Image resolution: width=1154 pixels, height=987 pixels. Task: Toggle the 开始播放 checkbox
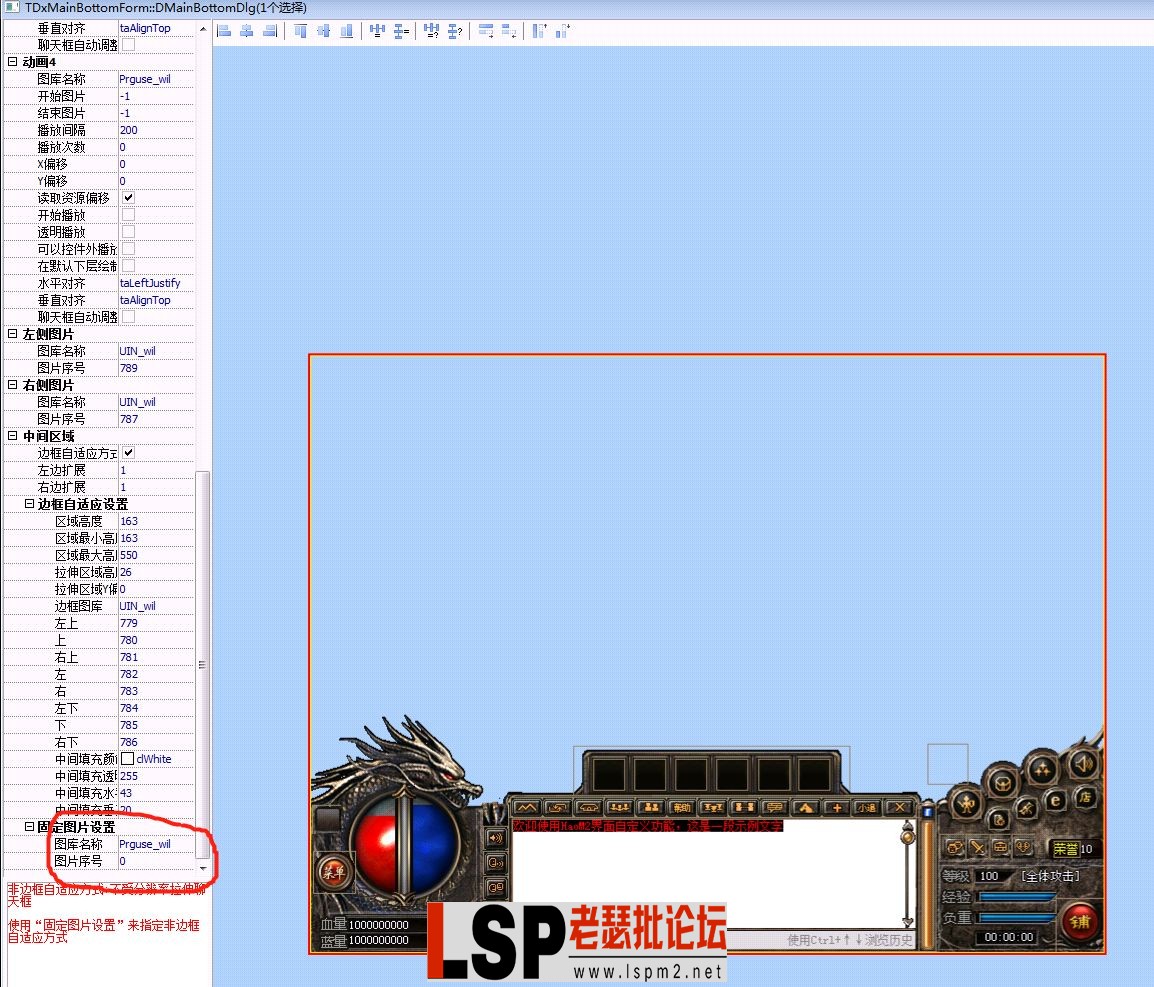(128, 215)
